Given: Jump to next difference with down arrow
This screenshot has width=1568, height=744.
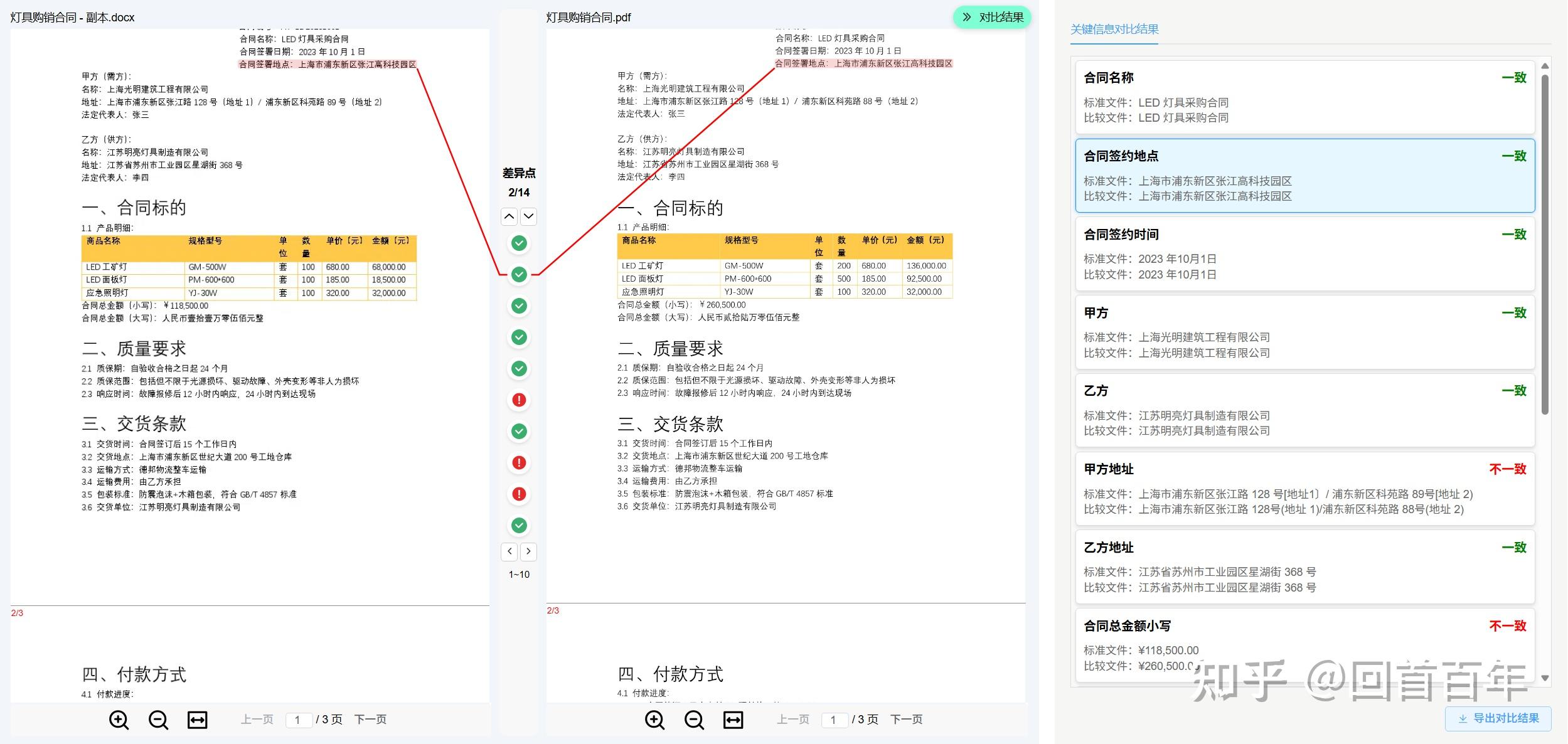Looking at the screenshot, I should tap(529, 216).
